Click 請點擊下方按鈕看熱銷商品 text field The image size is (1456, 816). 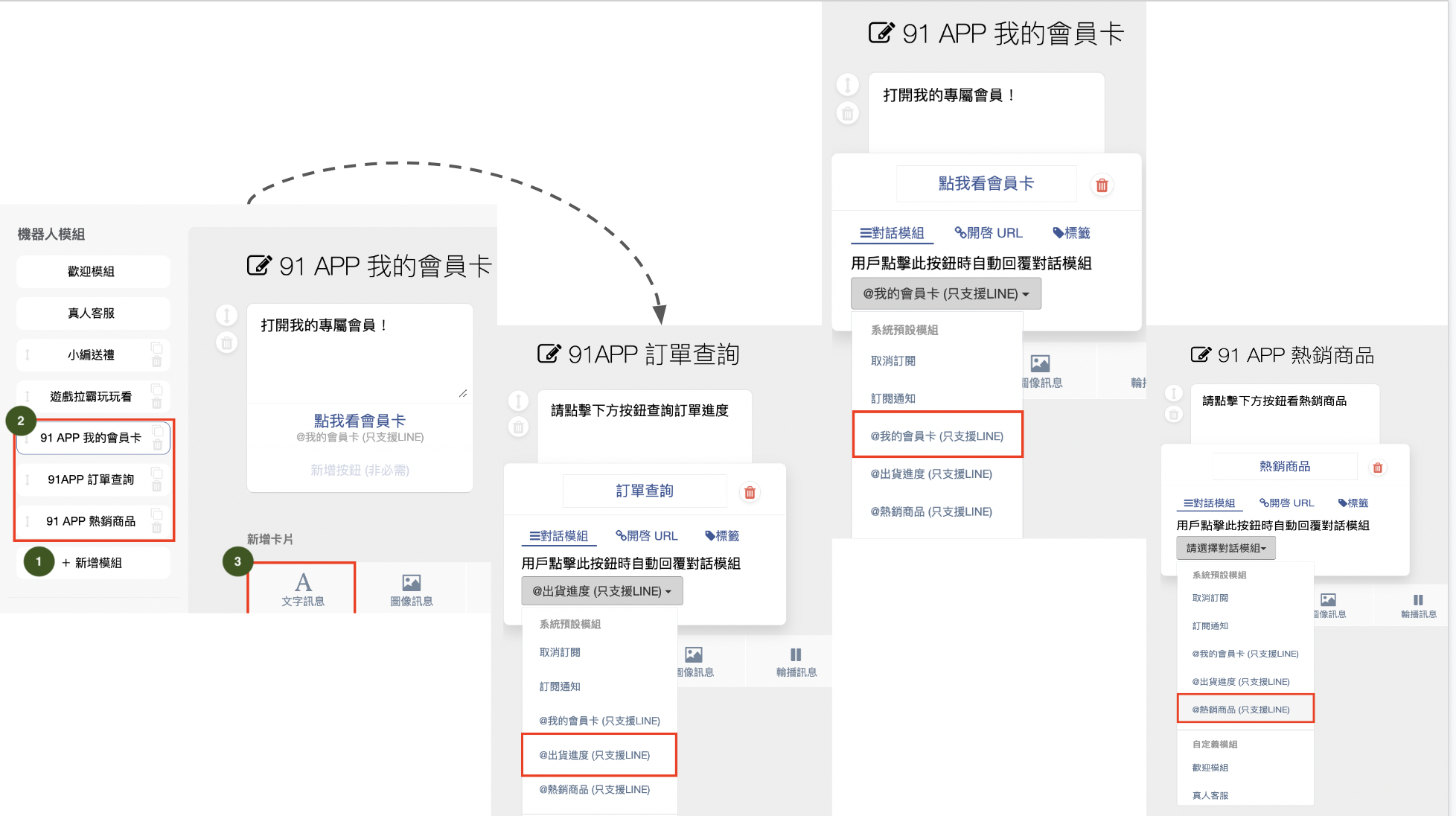1285,413
